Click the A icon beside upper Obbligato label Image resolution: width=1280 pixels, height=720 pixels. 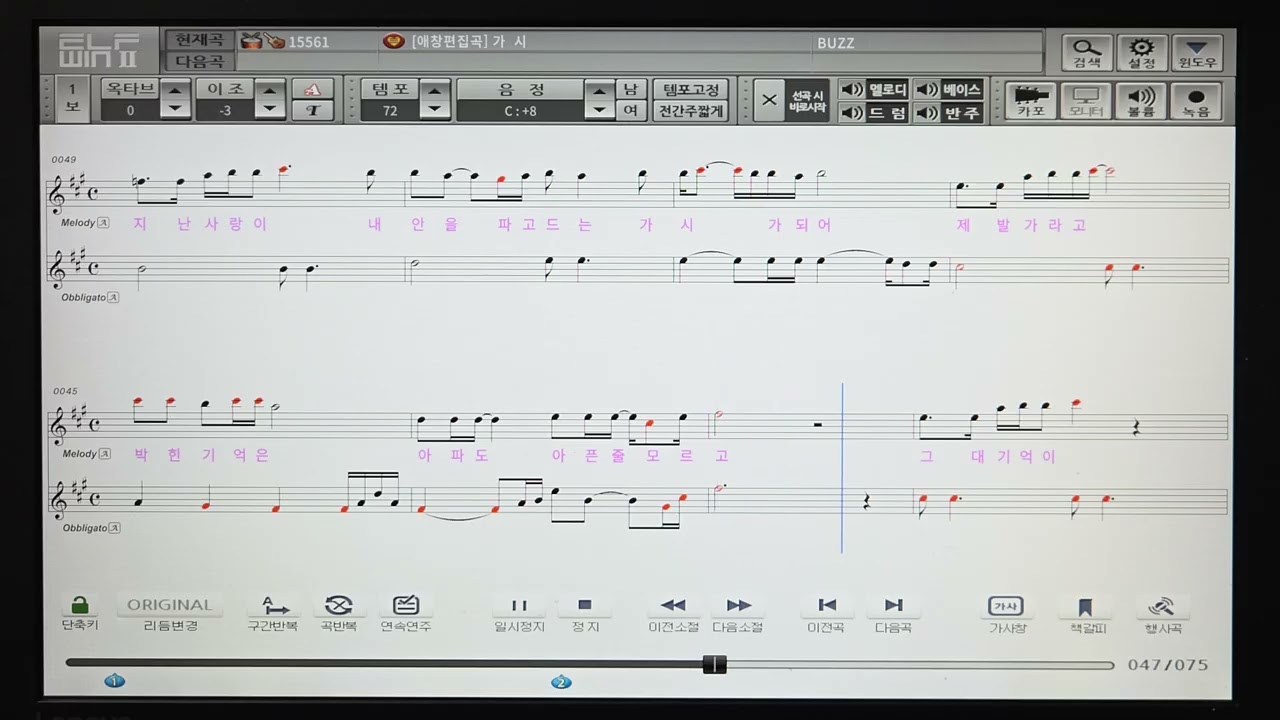coord(113,297)
